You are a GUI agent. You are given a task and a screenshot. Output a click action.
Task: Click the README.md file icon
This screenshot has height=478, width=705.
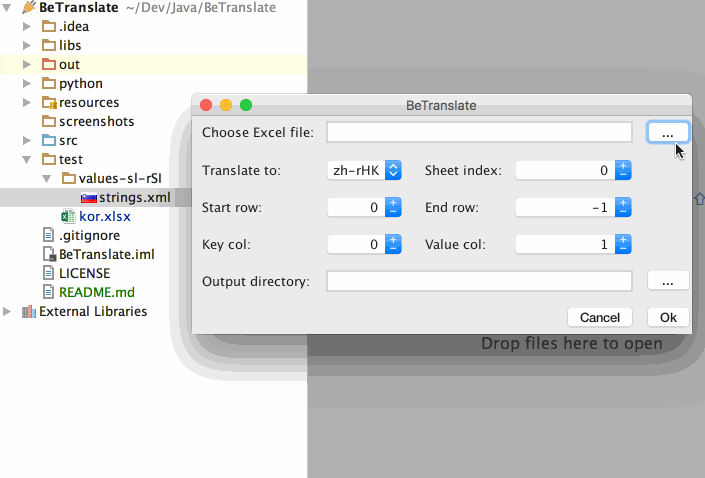click(x=48, y=292)
